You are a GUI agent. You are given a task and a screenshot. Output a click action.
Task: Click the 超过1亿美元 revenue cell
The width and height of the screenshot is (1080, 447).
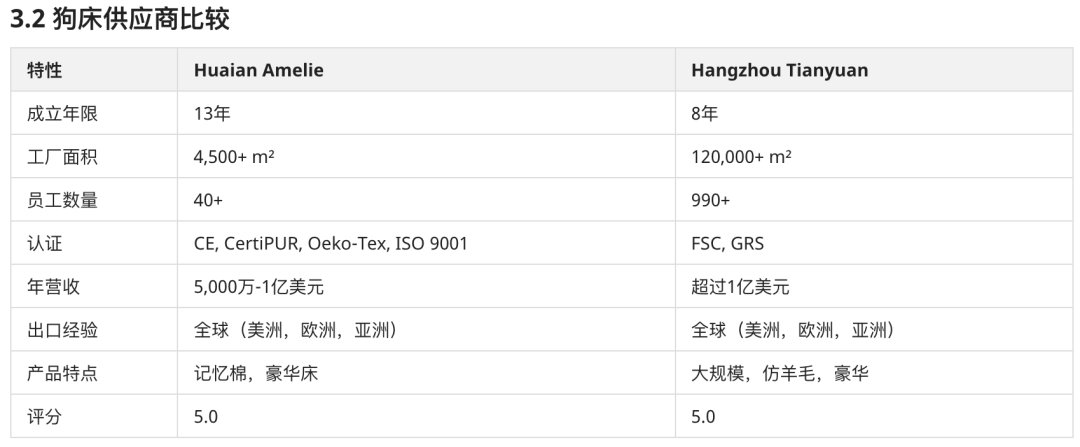pos(874,287)
